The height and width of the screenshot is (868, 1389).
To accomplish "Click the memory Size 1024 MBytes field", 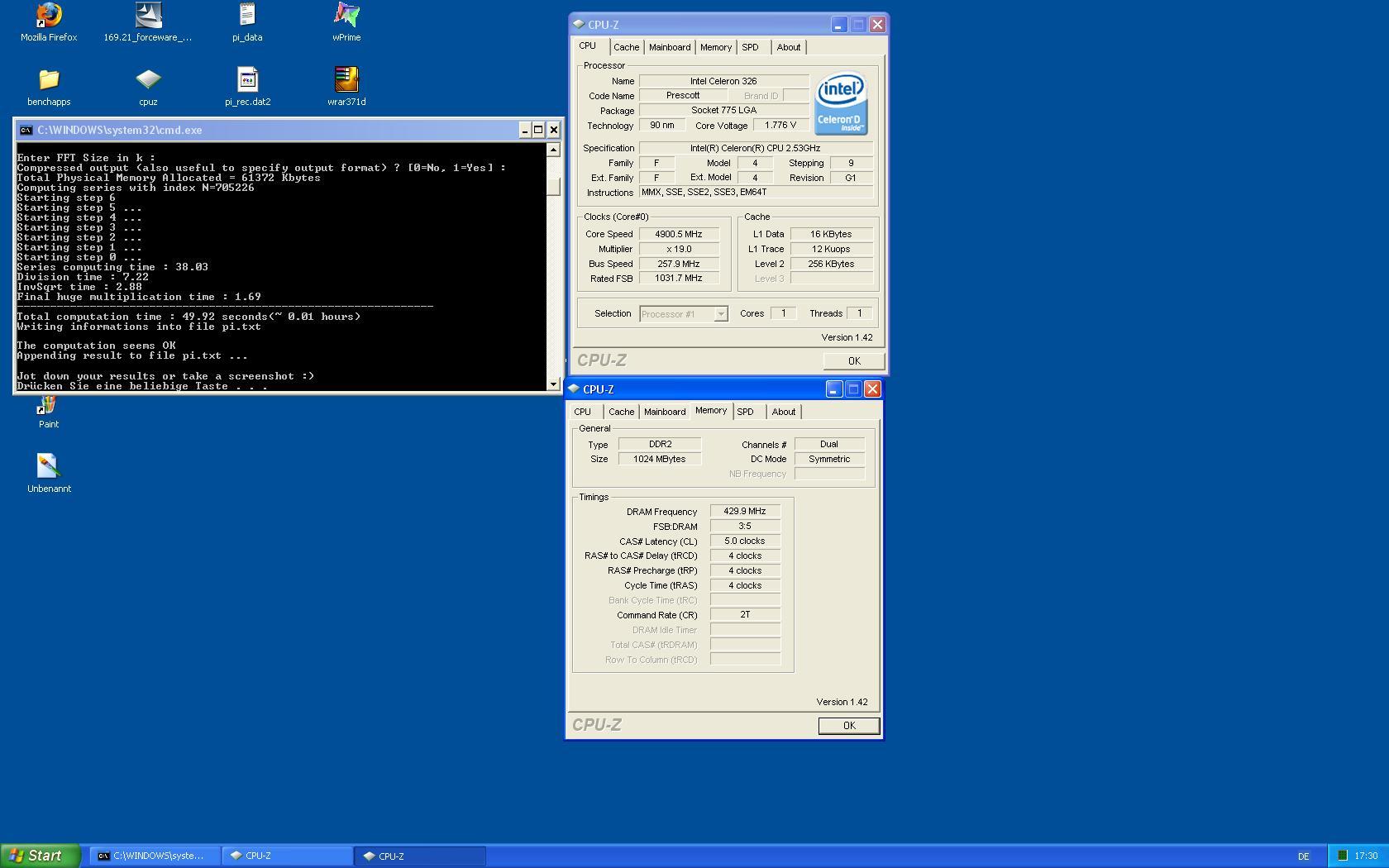I will tap(660, 460).
